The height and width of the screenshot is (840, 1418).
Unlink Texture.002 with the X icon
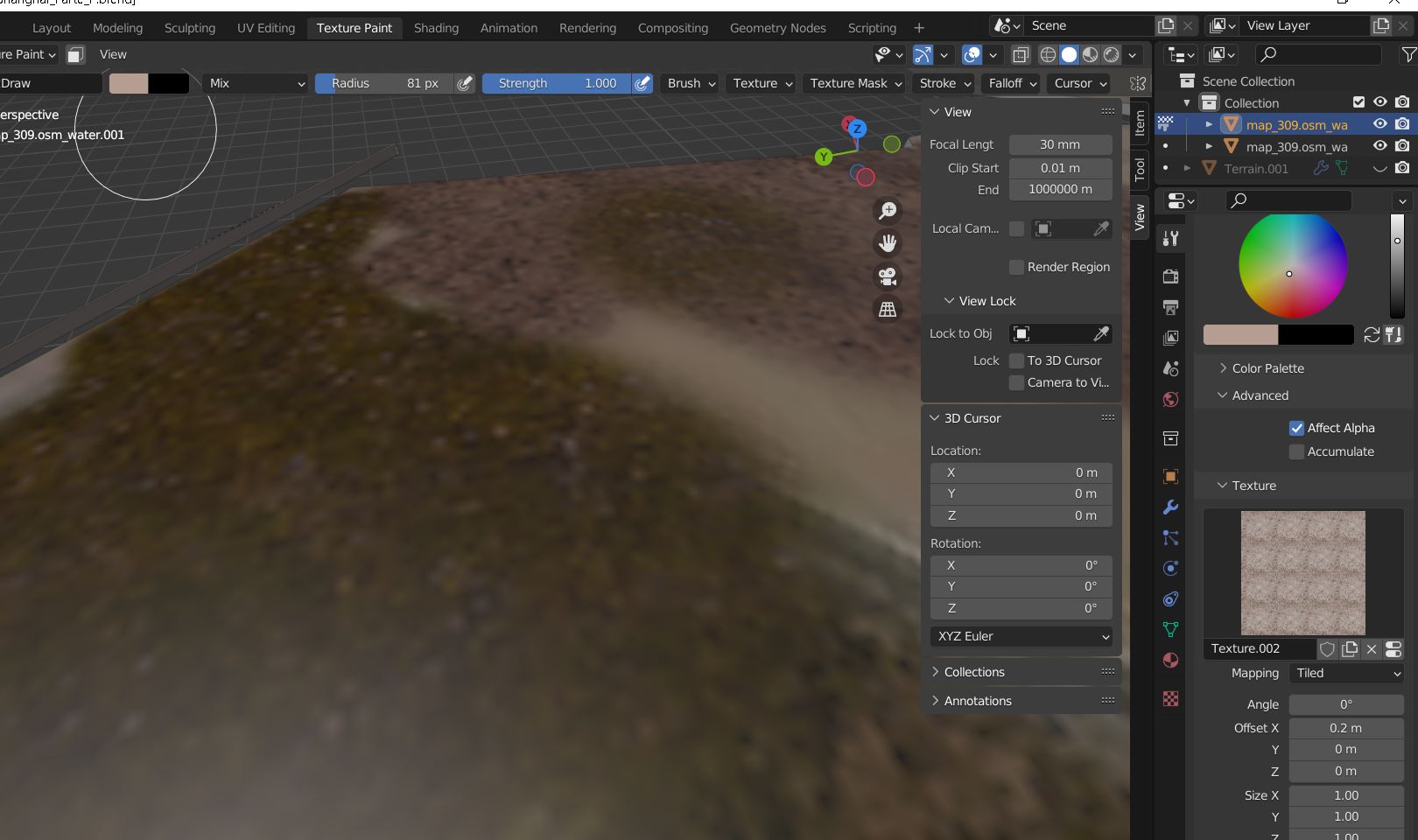(1372, 648)
